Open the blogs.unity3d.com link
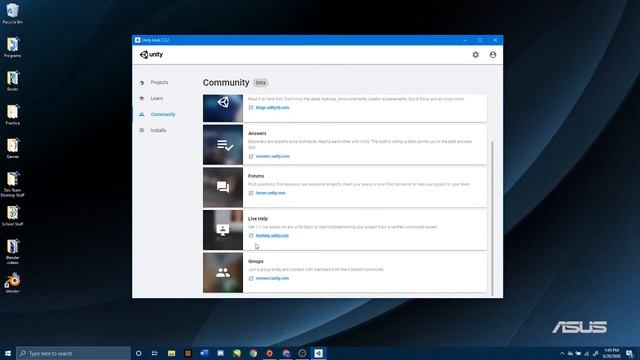Viewport: 640px width, 360px height. pyautogui.click(x=272, y=108)
